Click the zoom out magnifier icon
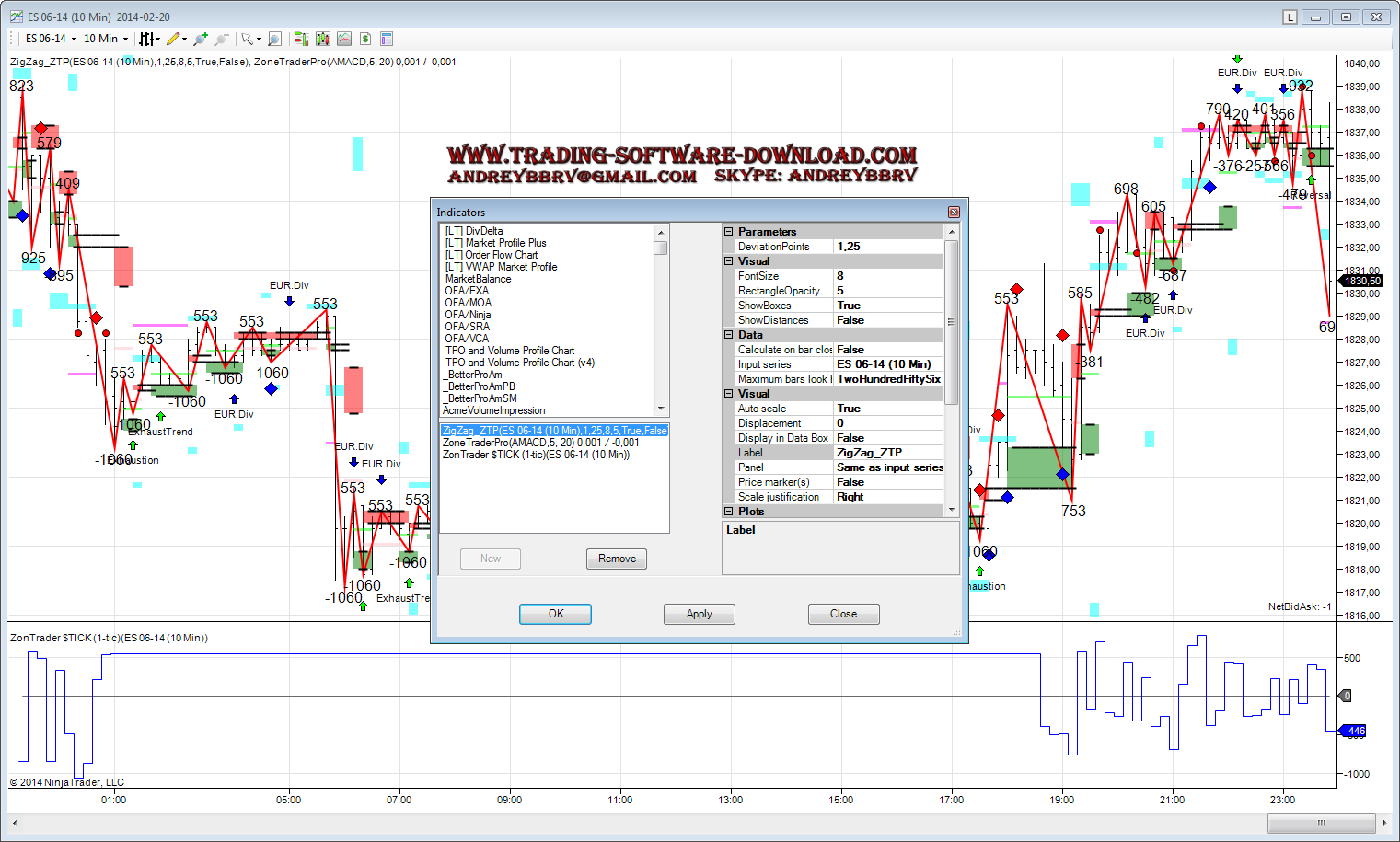1400x842 pixels. [x=221, y=39]
